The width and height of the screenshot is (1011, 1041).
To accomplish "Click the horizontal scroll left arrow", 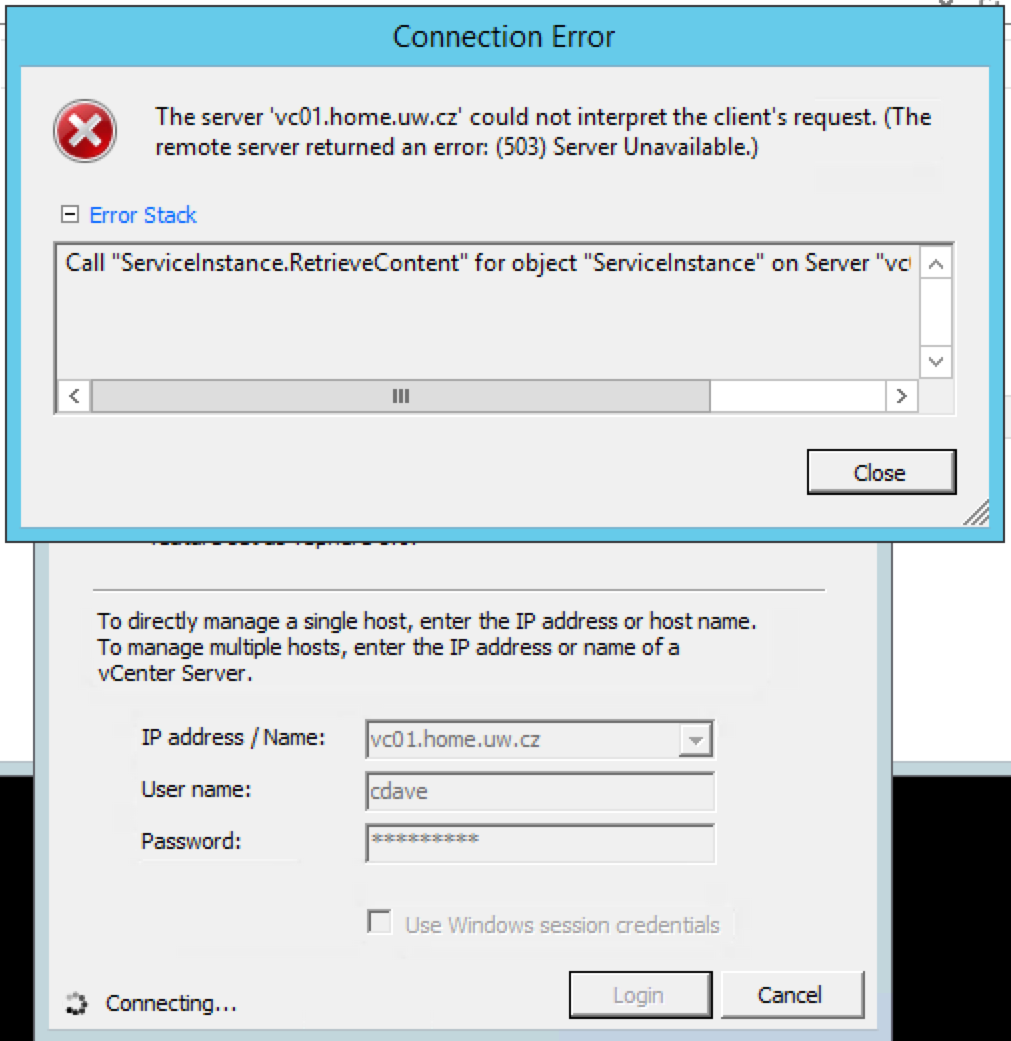I will [74, 396].
